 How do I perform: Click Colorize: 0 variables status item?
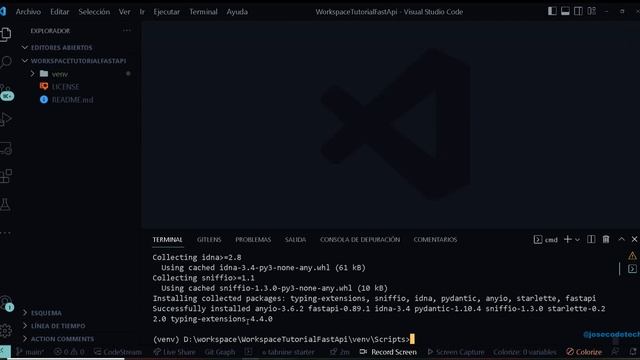click(x=524, y=352)
